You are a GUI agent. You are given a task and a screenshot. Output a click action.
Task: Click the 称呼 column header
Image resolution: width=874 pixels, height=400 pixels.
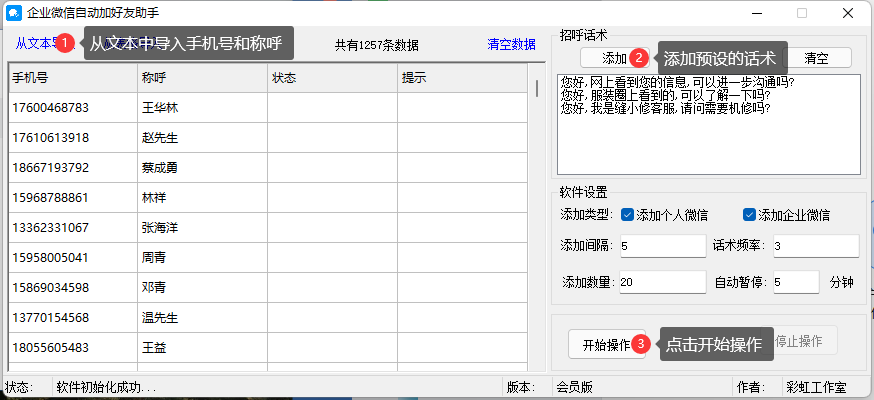click(202, 78)
